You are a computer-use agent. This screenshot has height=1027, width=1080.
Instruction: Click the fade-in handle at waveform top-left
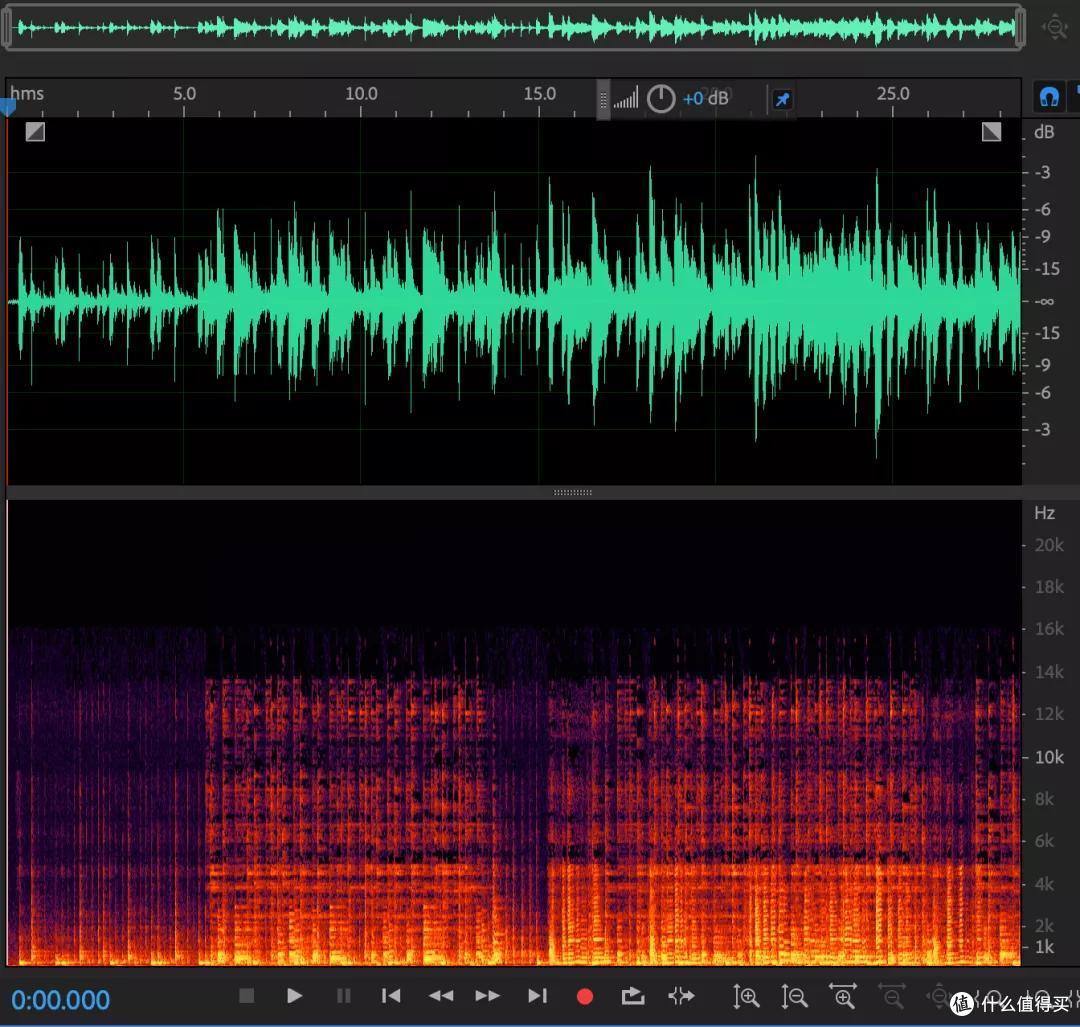[x=35, y=132]
